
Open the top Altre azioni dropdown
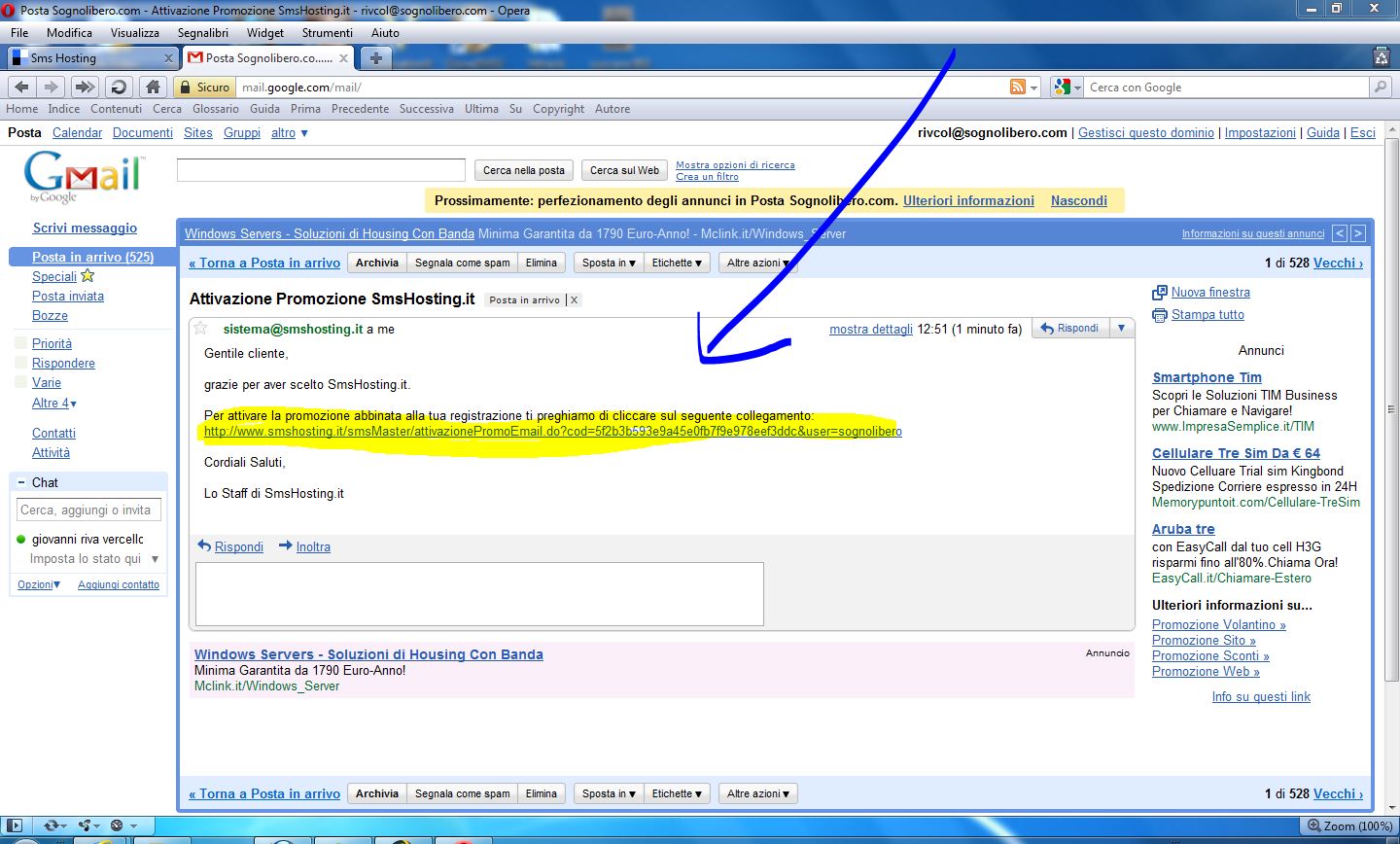758,263
